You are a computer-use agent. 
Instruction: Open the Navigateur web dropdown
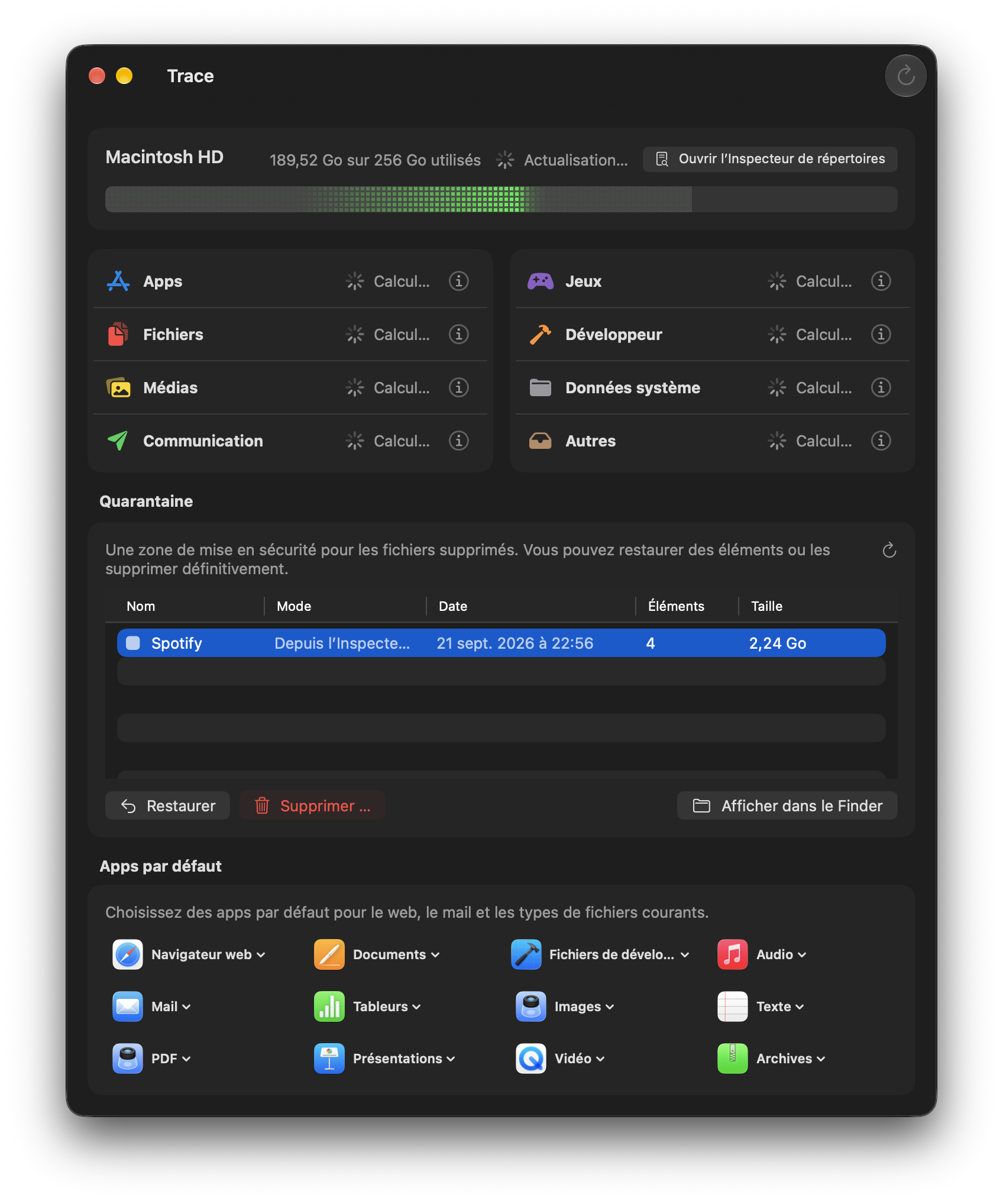[189, 954]
